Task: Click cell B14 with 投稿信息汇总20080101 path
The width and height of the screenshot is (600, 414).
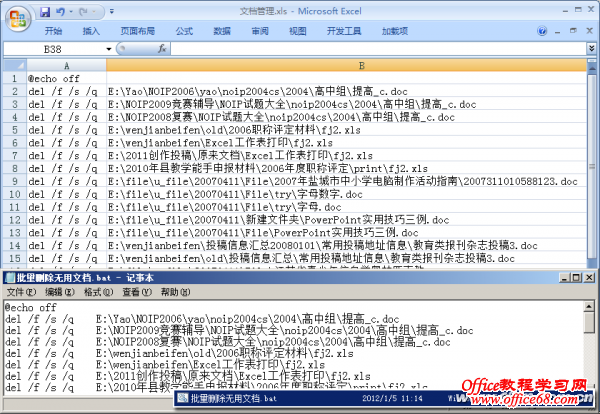Action: pyautogui.click(x=346, y=245)
